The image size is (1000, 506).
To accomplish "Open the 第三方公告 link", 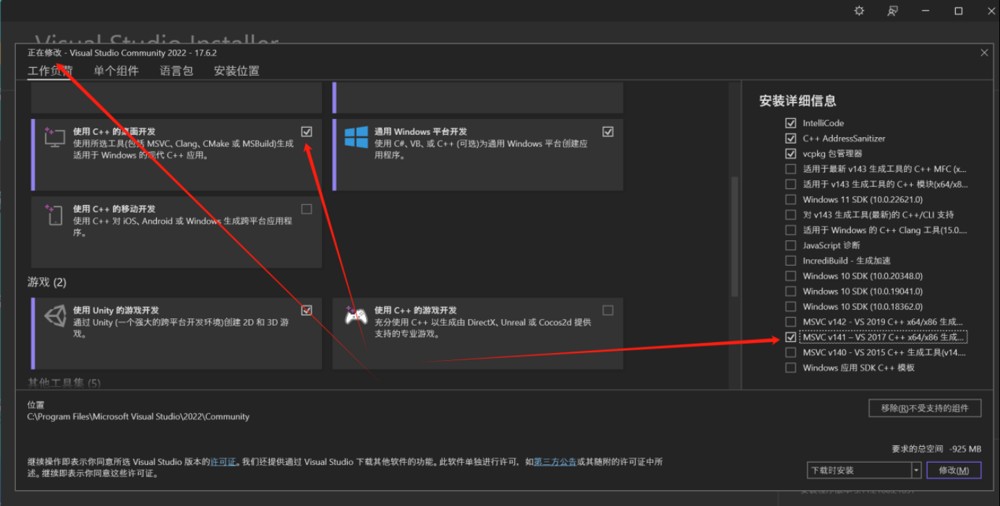I will tap(555, 461).
